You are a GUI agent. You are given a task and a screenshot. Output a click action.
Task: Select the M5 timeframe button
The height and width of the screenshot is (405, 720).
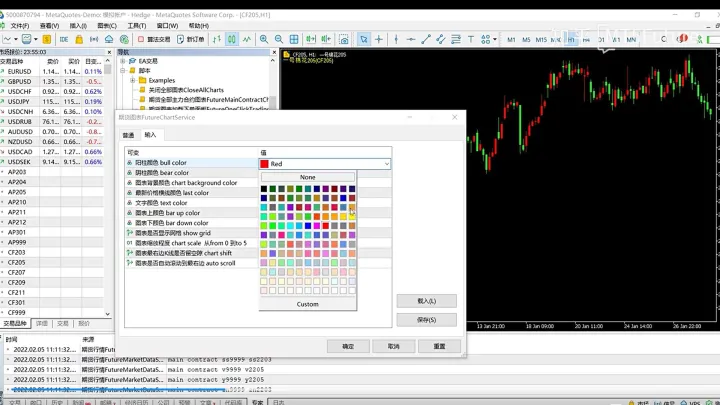tap(526, 40)
